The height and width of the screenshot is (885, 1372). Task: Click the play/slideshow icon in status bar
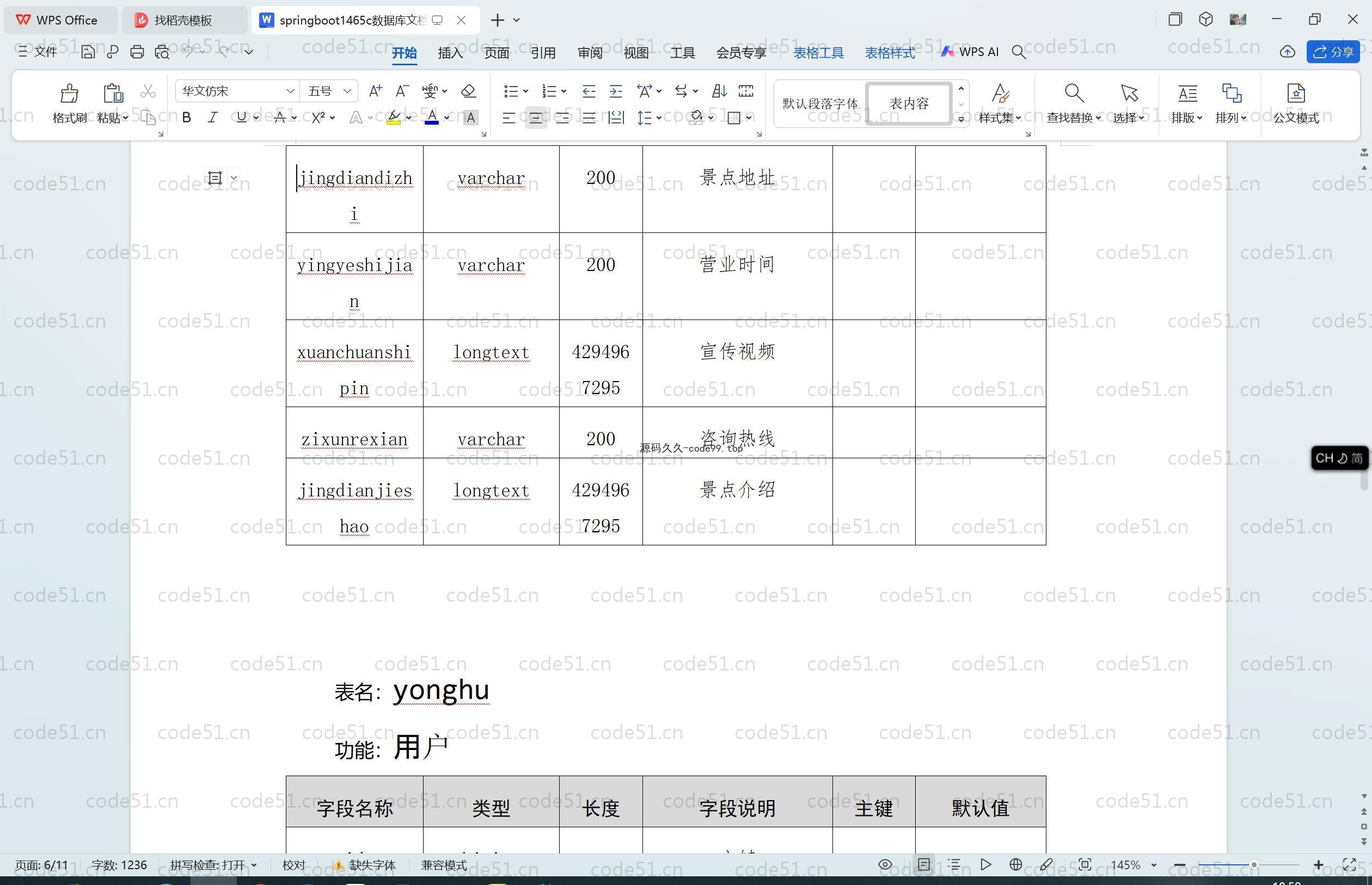coord(986,865)
